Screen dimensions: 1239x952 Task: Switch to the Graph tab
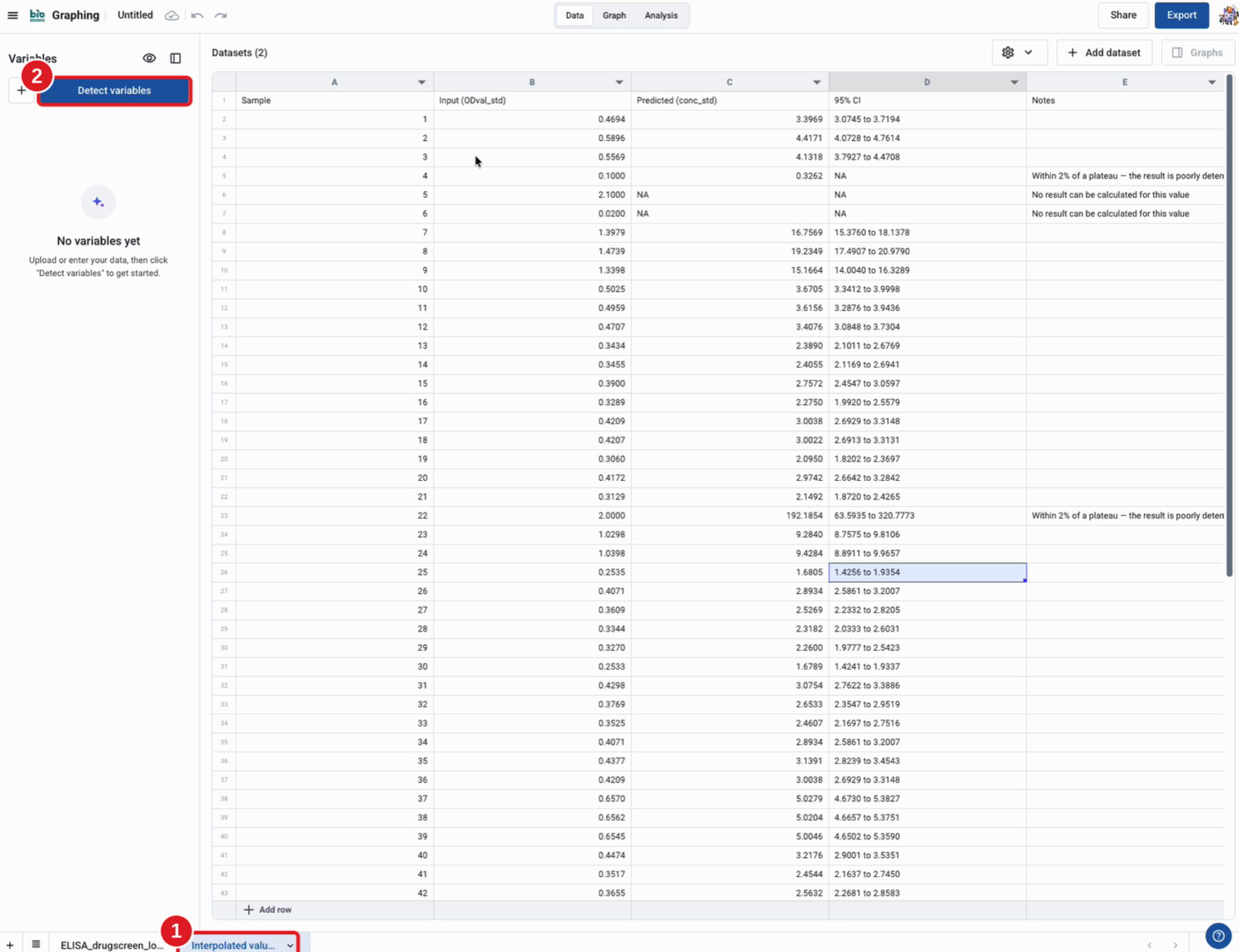click(x=614, y=15)
